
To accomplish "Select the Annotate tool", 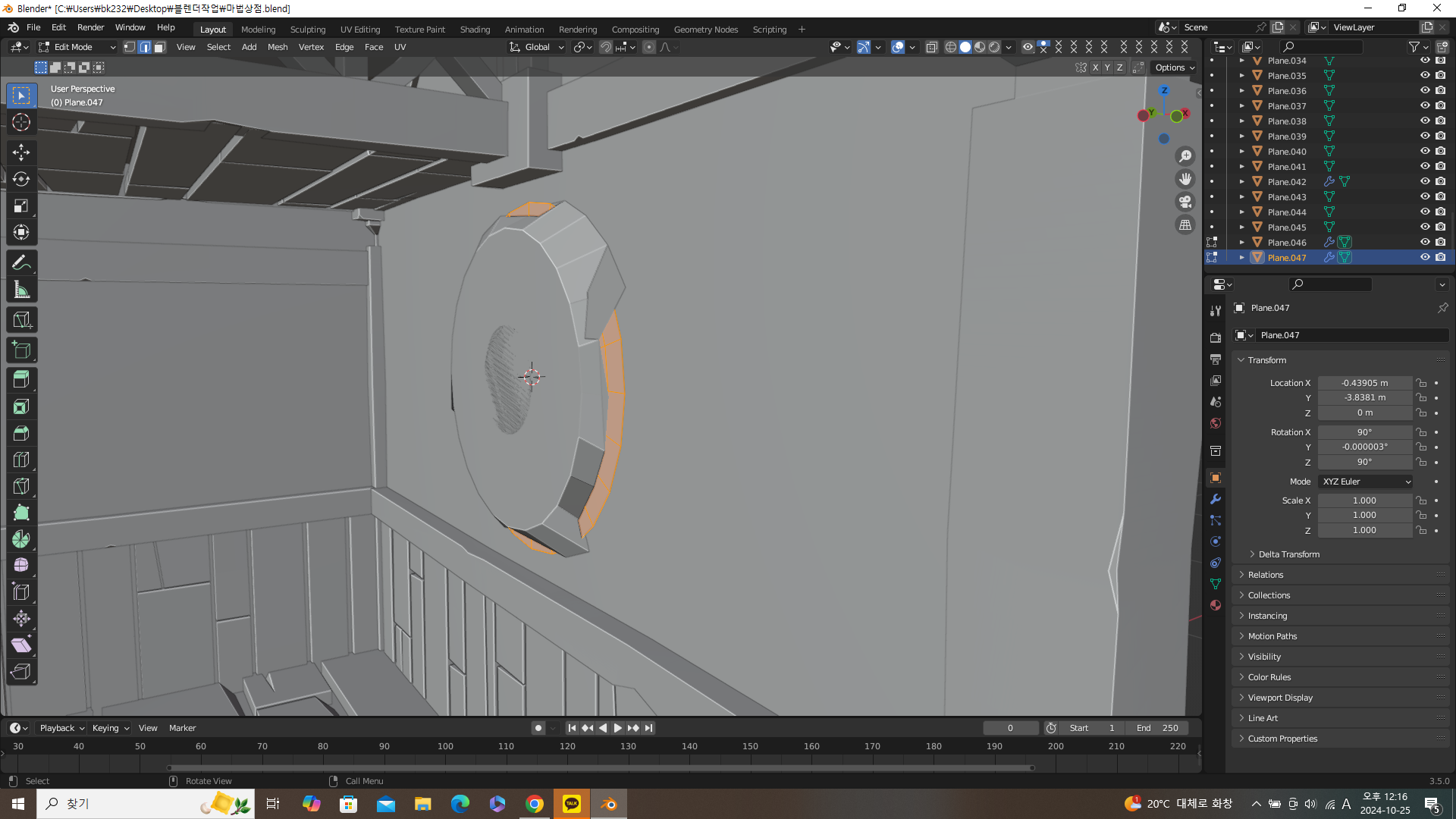I will coord(21,263).
